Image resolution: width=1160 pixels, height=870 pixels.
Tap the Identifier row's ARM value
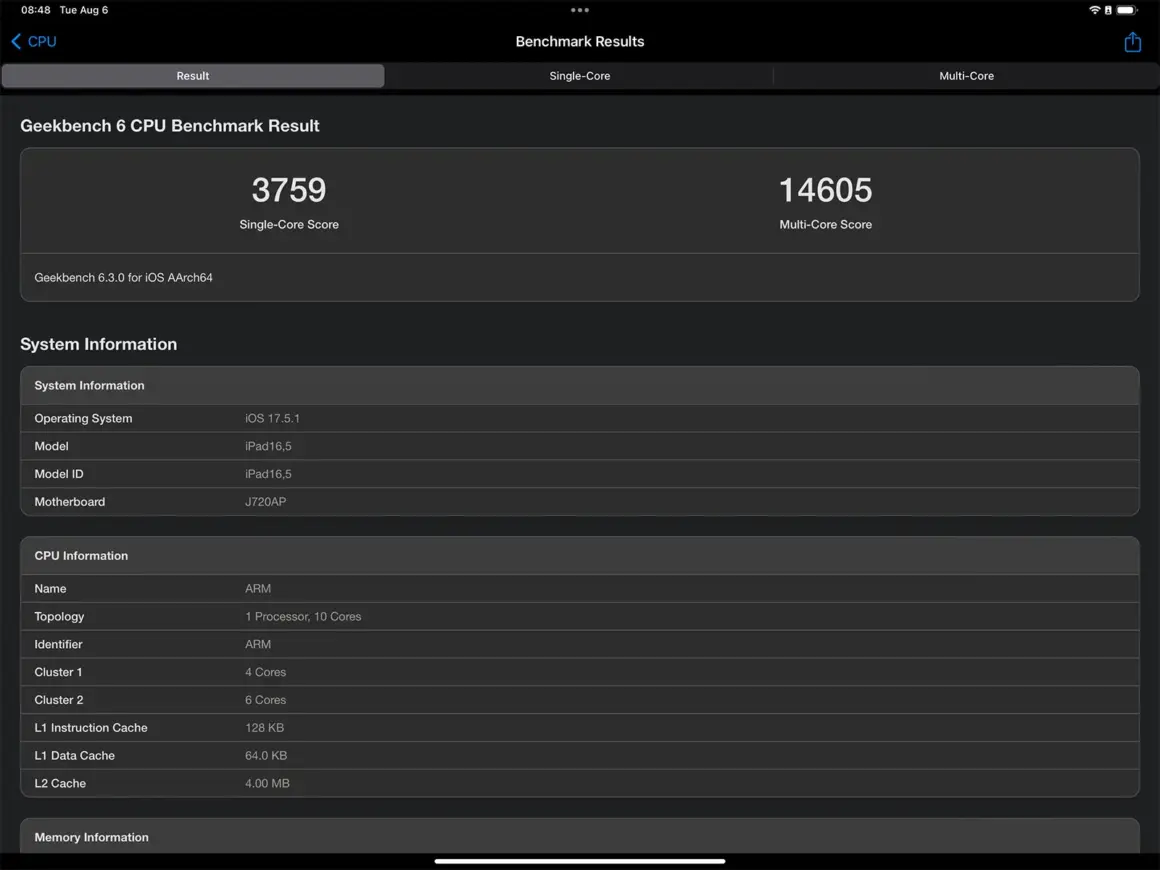257,644
